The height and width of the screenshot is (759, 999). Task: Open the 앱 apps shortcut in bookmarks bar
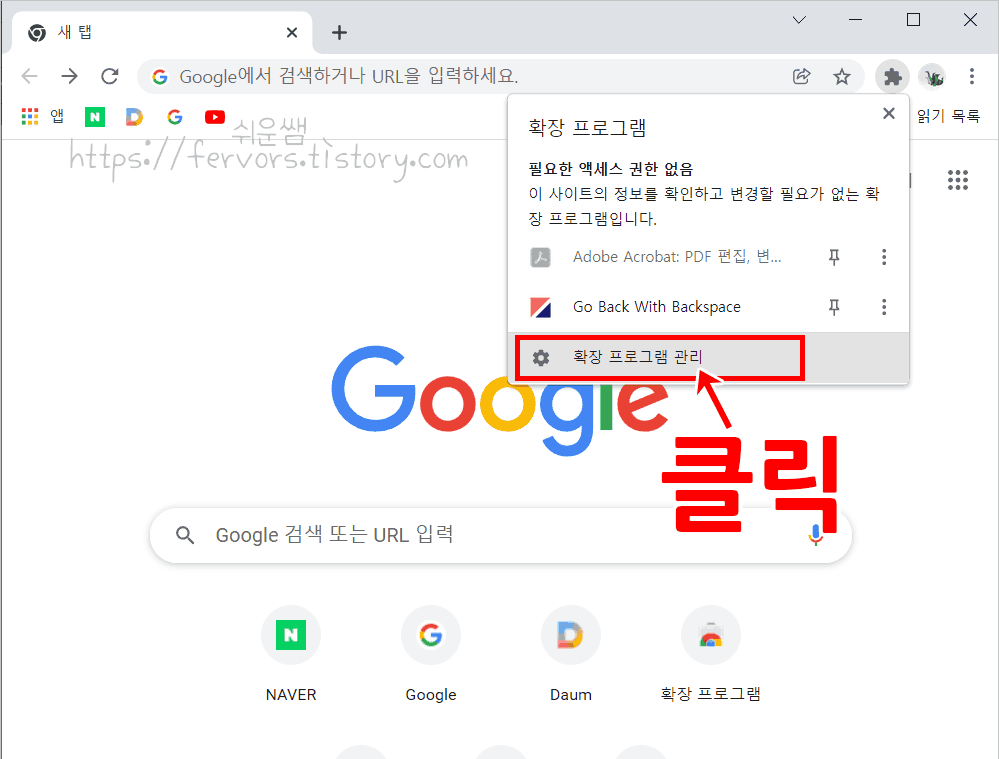point(43,117)
